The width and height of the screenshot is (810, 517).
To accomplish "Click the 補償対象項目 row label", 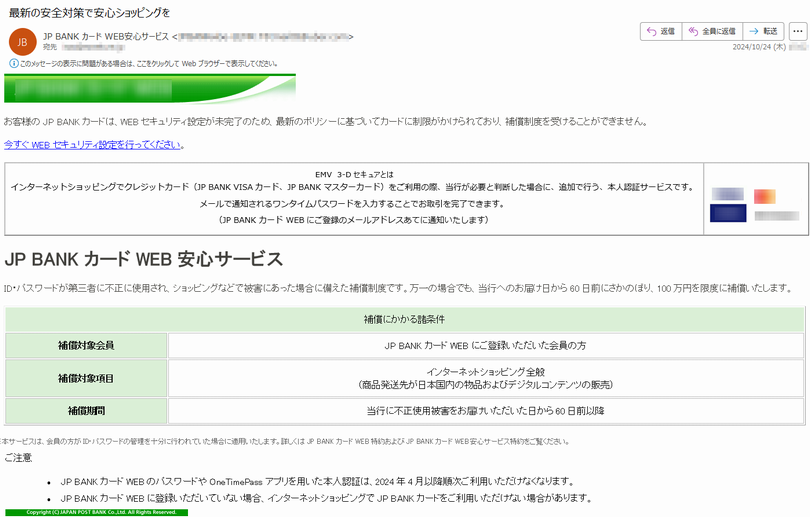I will (86, 378).
